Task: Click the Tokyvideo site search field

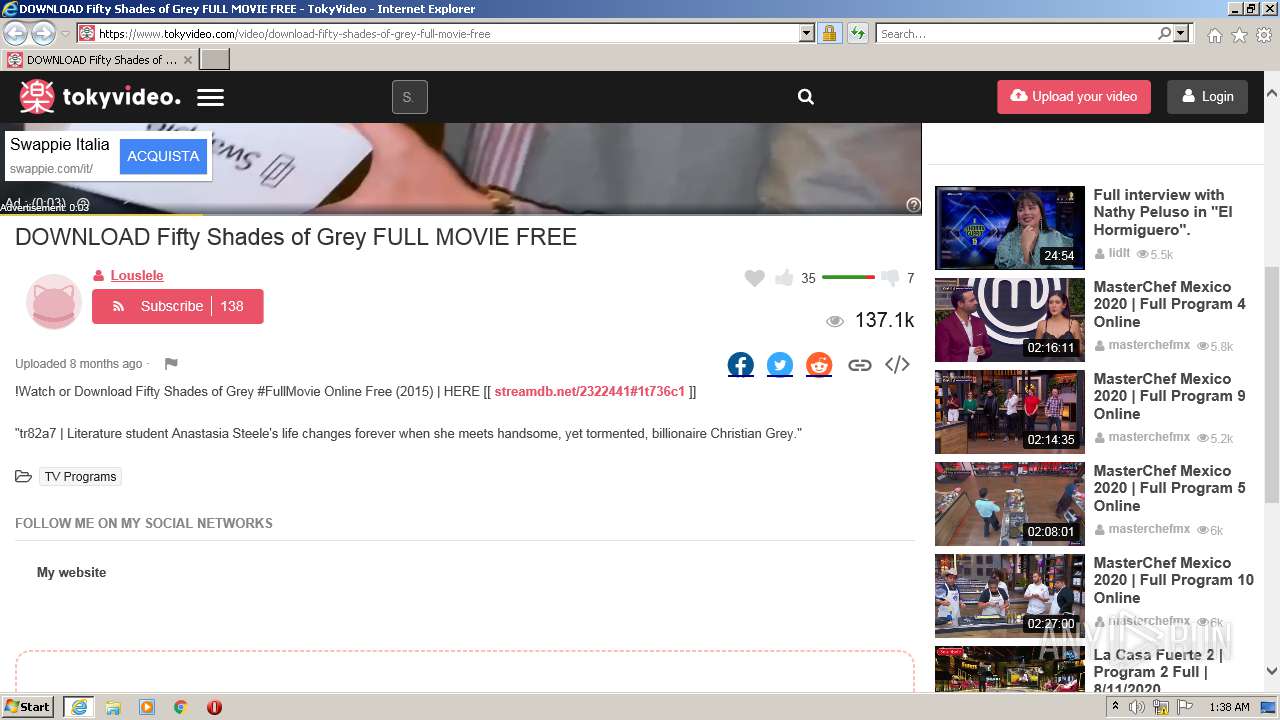Action: (x=409, y=97)
